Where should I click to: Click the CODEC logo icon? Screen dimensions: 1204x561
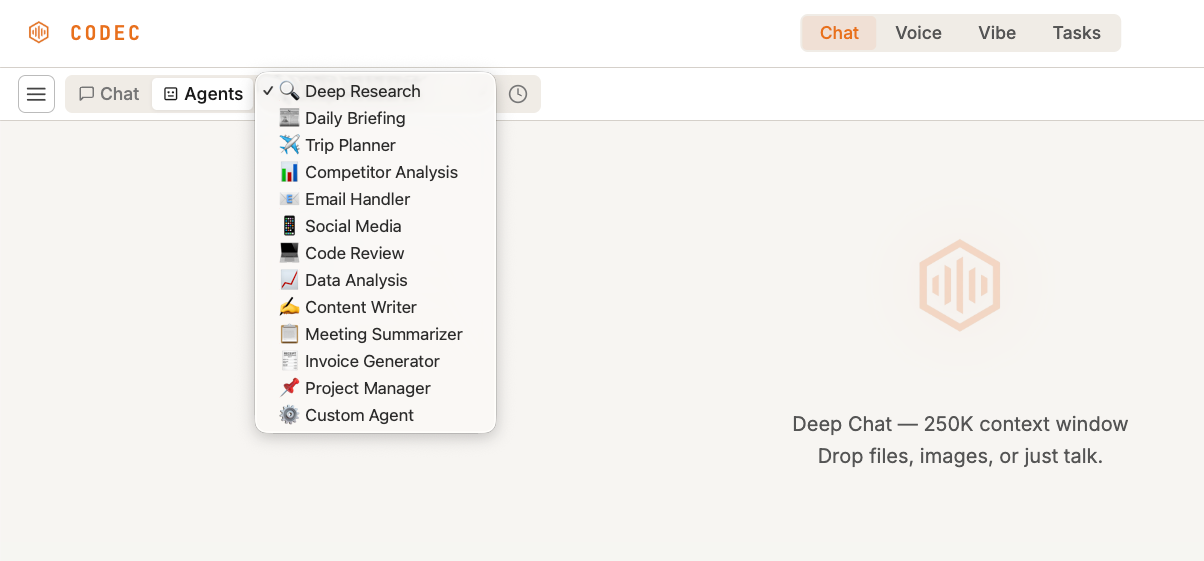pos(39,33)
